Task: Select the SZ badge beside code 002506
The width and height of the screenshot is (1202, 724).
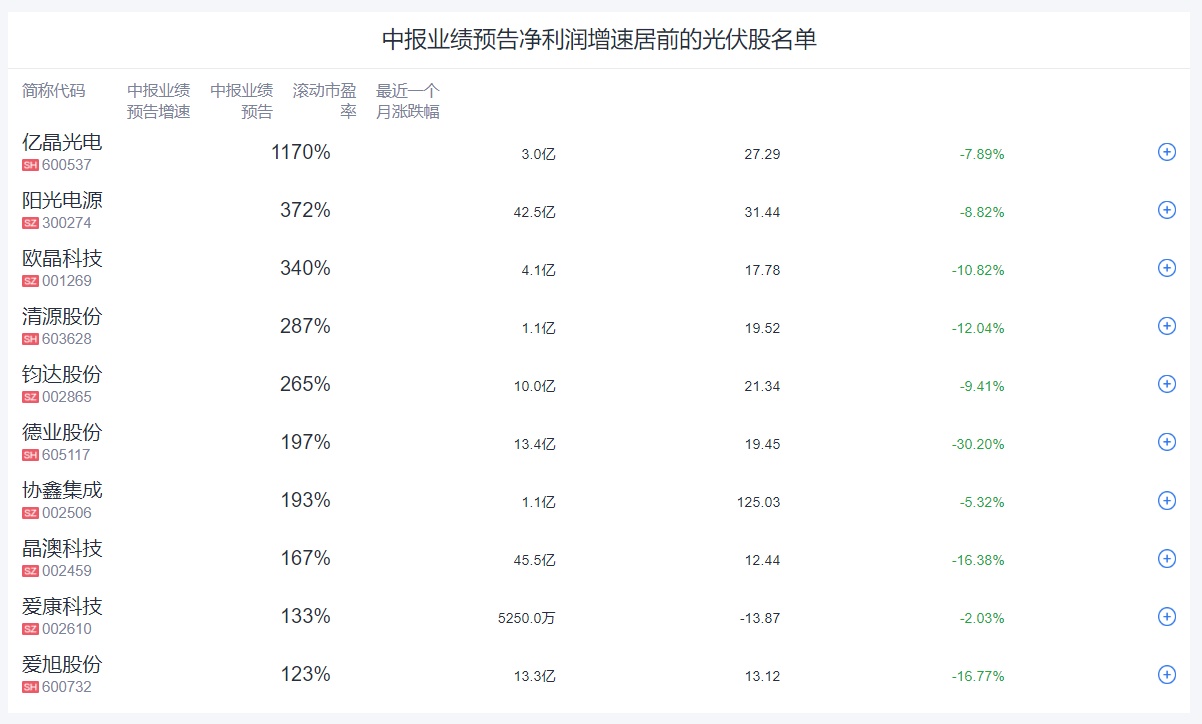Action: coord(30,513)
